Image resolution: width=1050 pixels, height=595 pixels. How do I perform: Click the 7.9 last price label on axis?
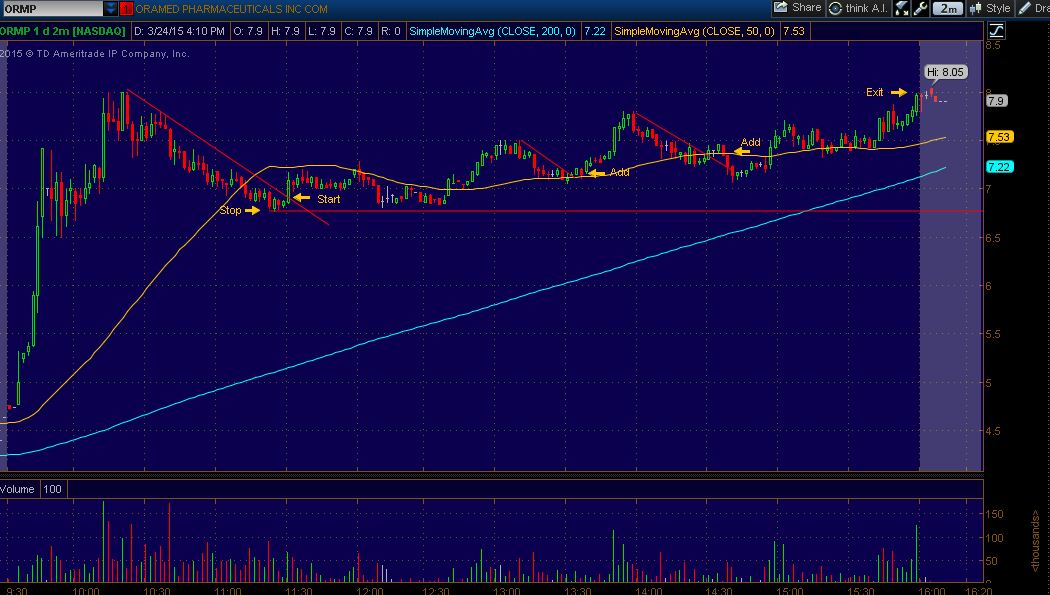click(x=996, y=101)
